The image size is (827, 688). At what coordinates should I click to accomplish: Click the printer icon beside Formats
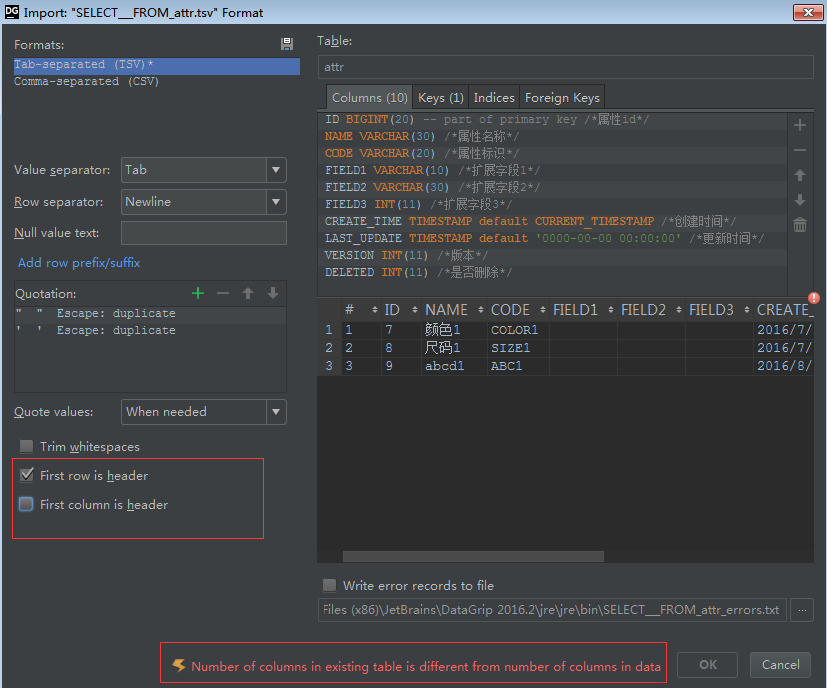coord(286,43)
